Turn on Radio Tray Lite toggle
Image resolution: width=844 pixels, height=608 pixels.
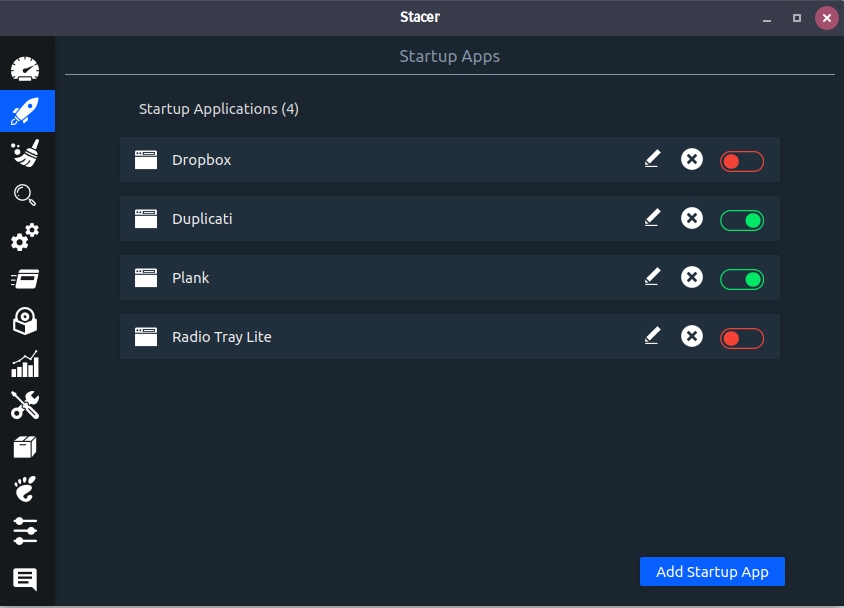pos(742,338)
